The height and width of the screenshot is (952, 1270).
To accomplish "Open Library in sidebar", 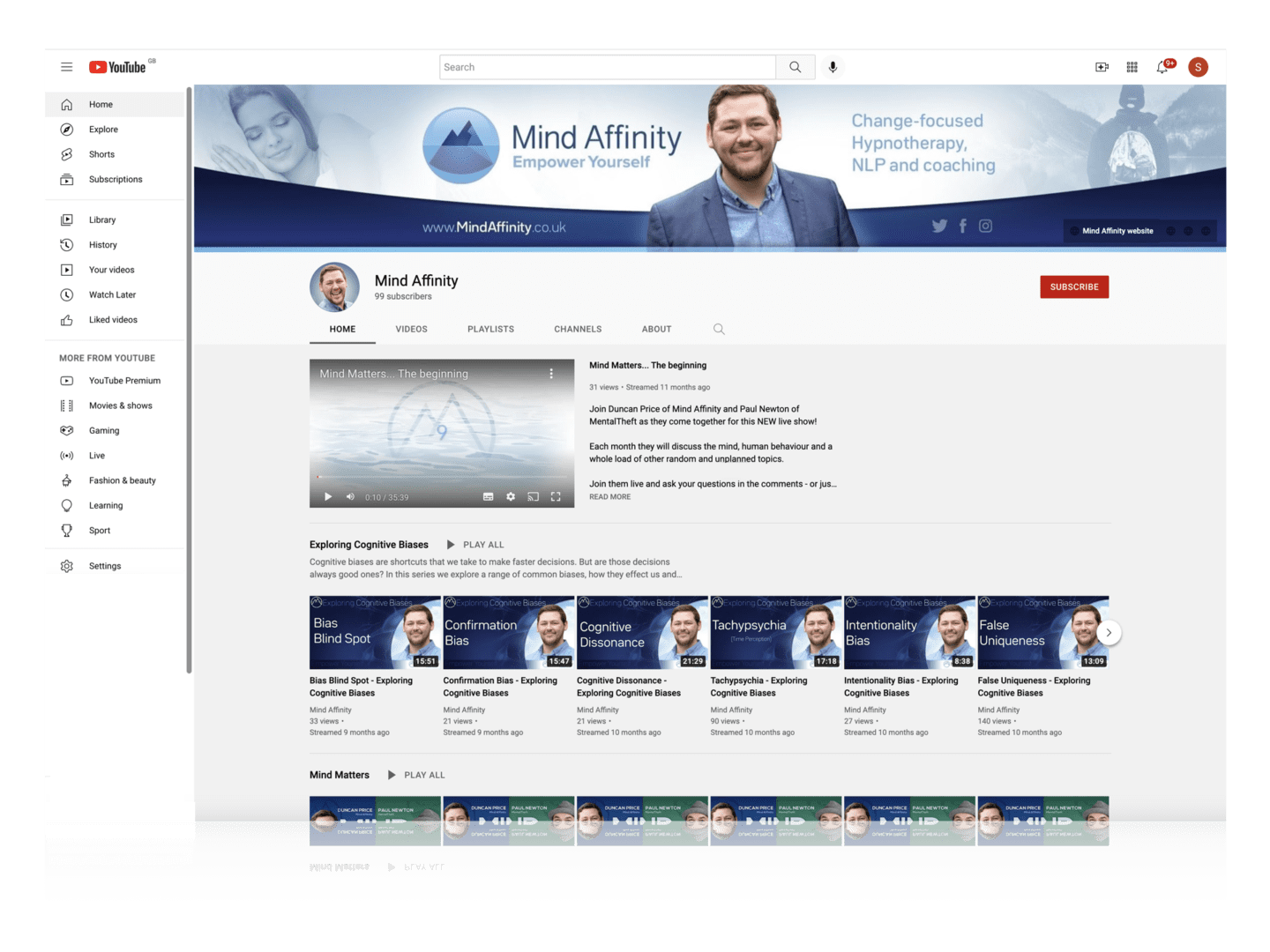I will coord(115,219).
